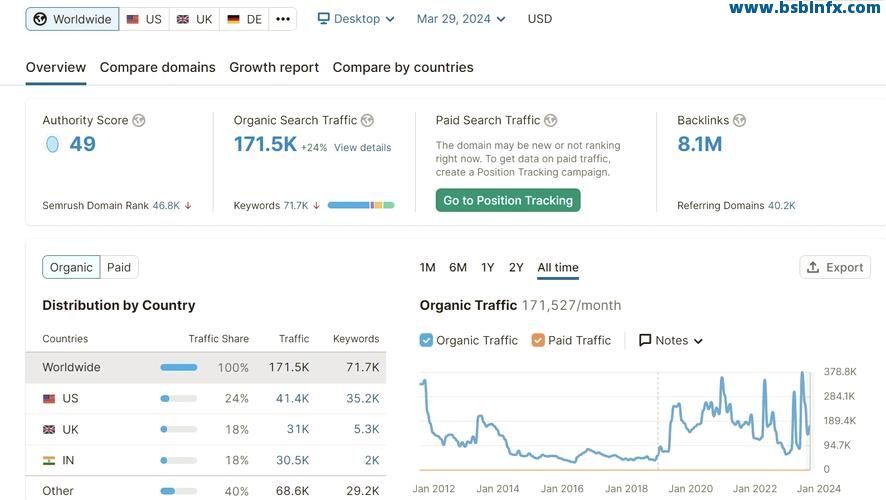This screenshot has width=886, height=500.
Task: Click the Worldwide traffic share bar
Action: [x=179, y=368]
